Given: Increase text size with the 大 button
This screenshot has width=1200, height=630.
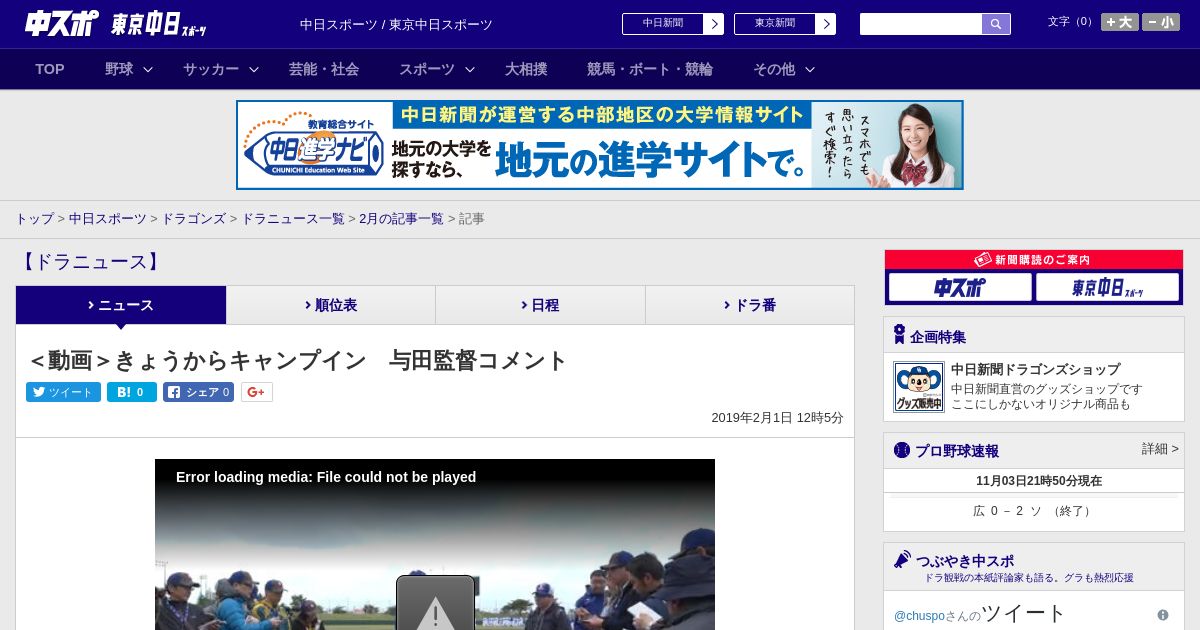Looking at the screenshot, I should point(1120,22).
